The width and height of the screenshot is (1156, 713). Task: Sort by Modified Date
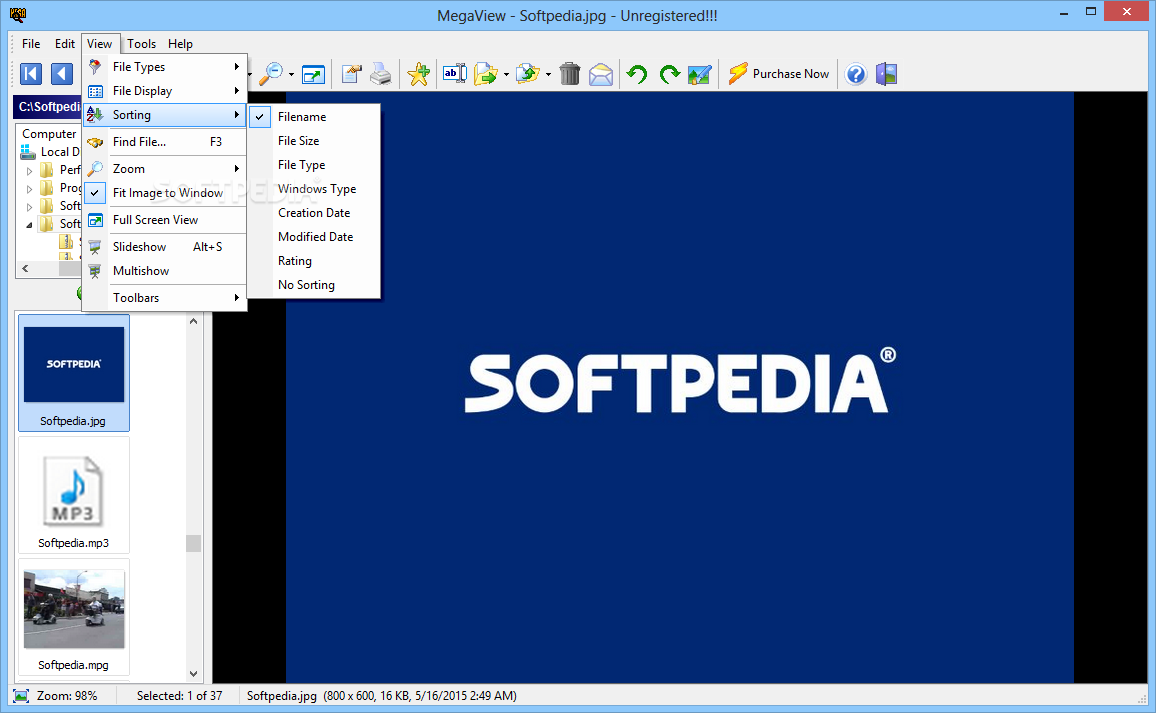[x=314, y=237]
